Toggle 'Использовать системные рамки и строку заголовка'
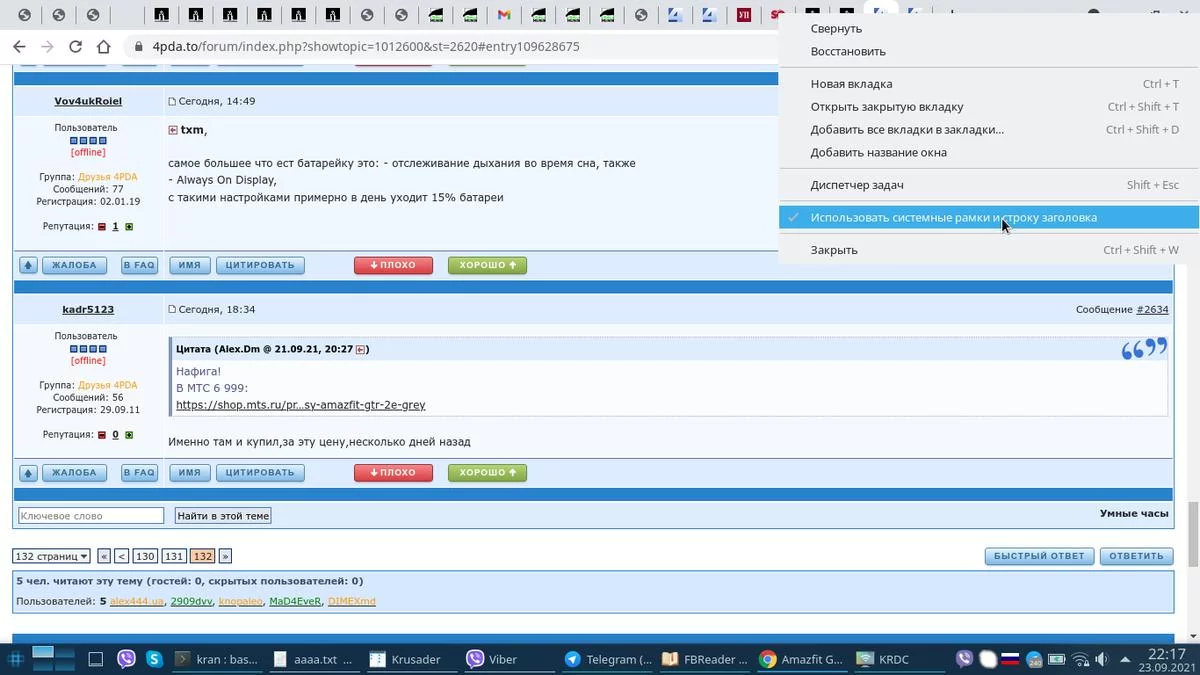This screenshot has width=1200, height=675. (x=989, y=217)
